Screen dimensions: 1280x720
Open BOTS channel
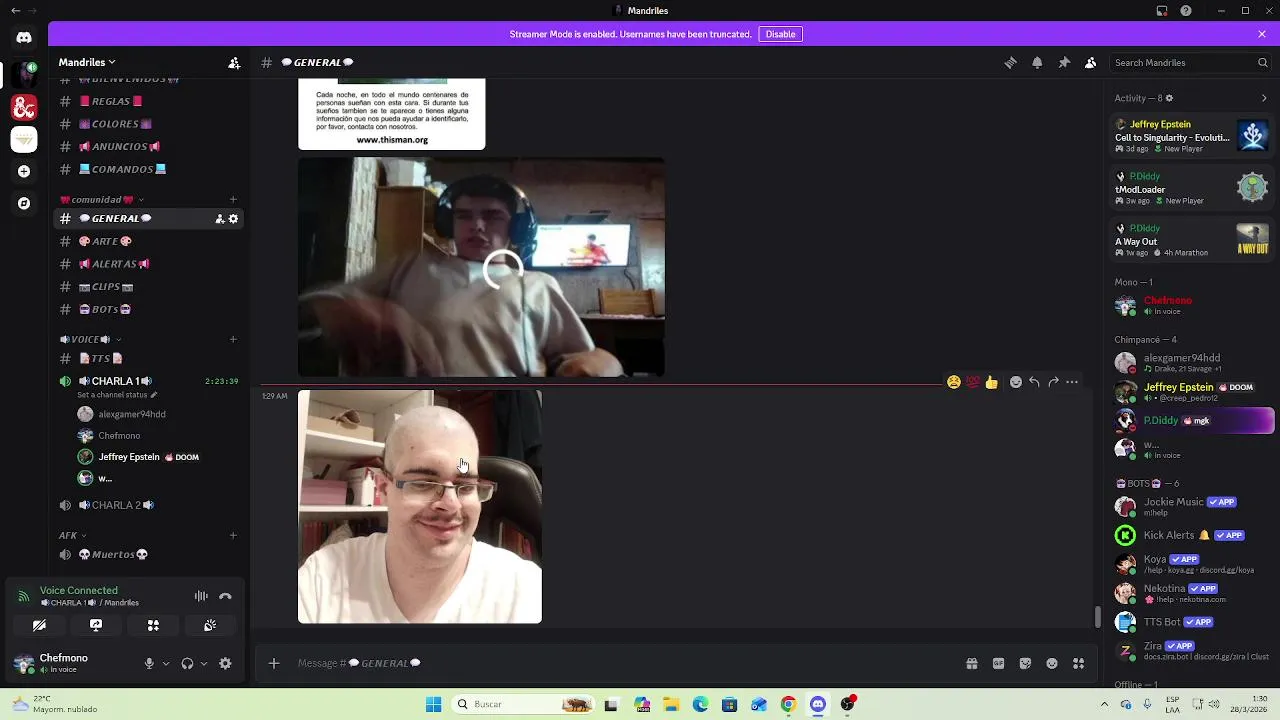pos(147,309)
